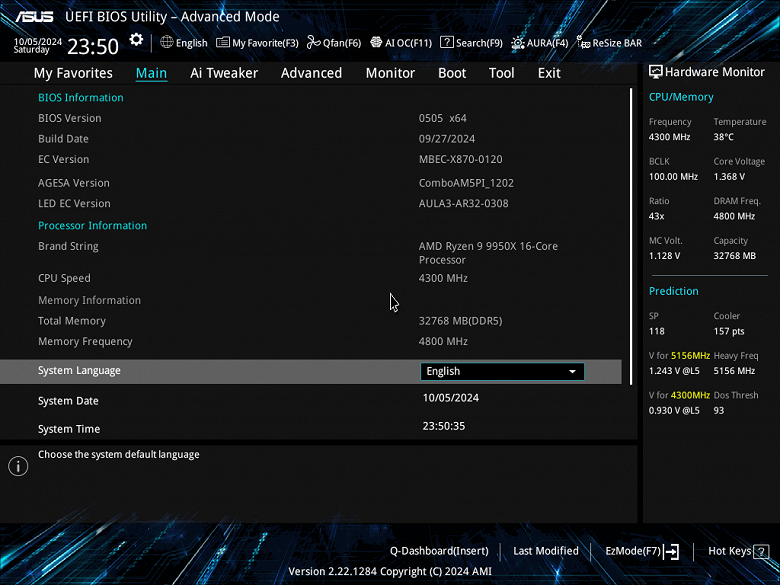The image size is (780, 585).
Task: Click AGESA Version value ComboAM5PI_1202
Action: 466,183
